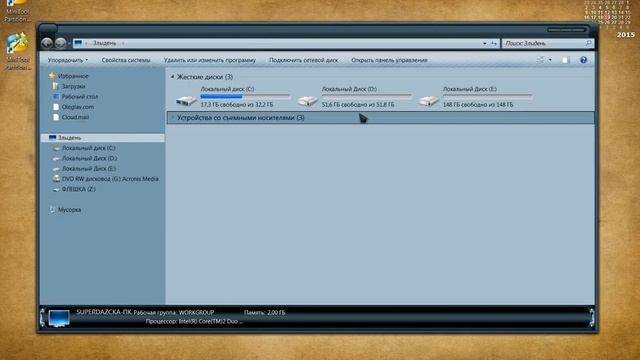Collapse the Жесткие диски group
This screenshot has width=640, height=360.
click(x=172, y=76)
